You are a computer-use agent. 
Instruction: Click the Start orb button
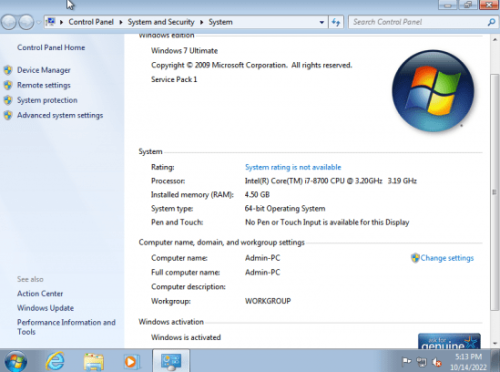(x=15, y=361)
